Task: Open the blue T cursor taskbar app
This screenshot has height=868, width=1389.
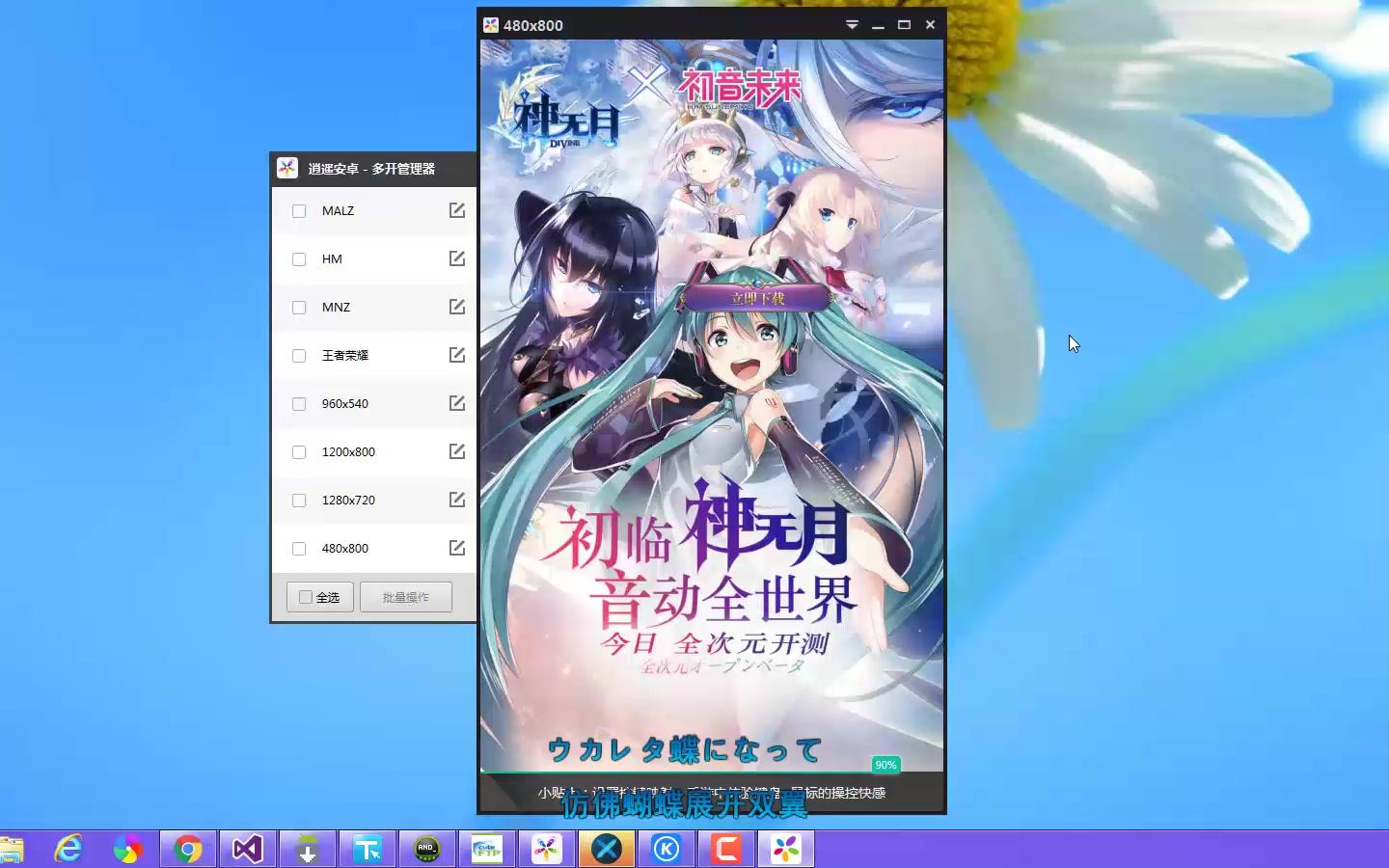Action: (x=368, y=850)
